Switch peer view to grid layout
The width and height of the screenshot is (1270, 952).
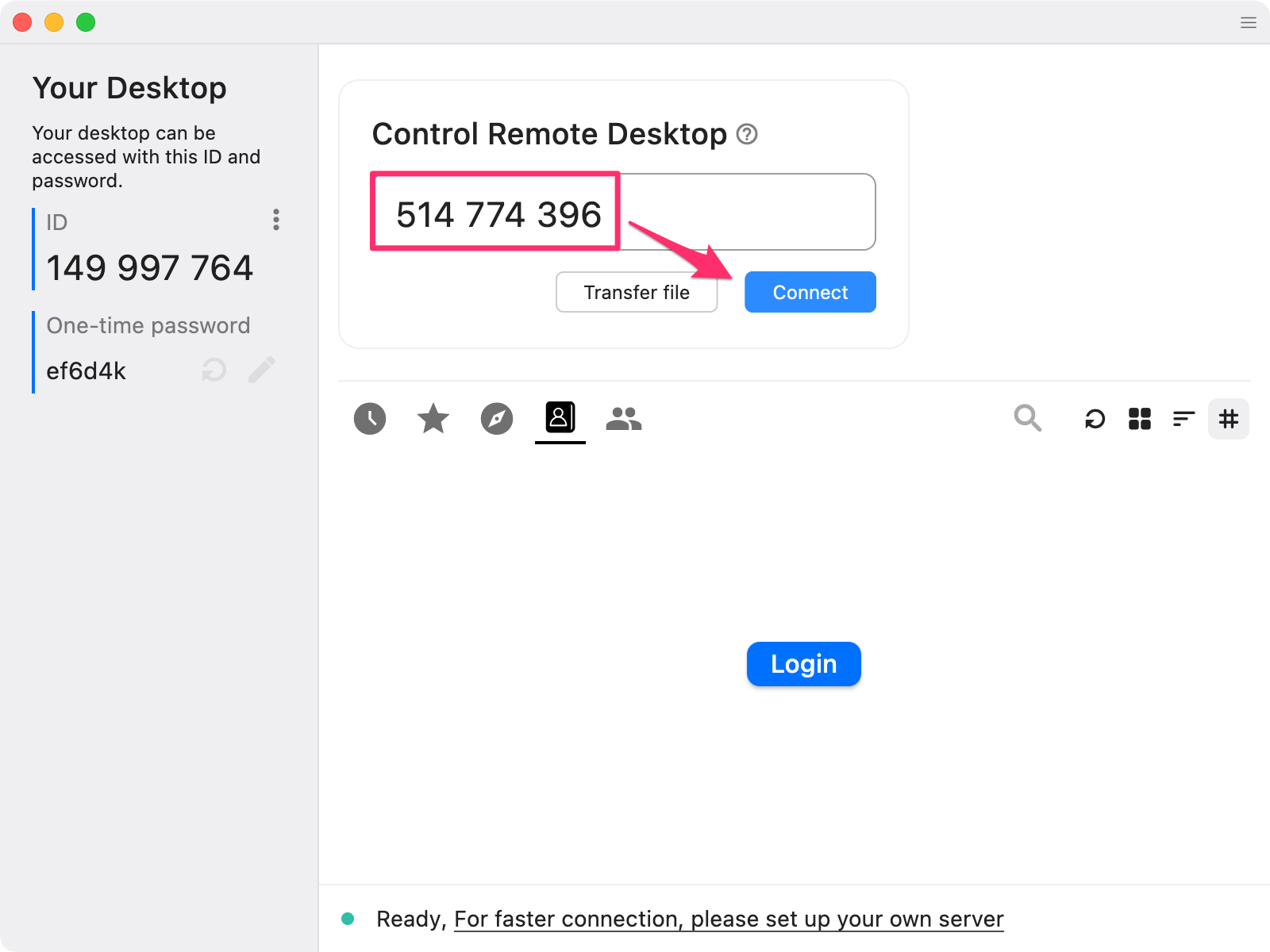(x=1139, y=418)
